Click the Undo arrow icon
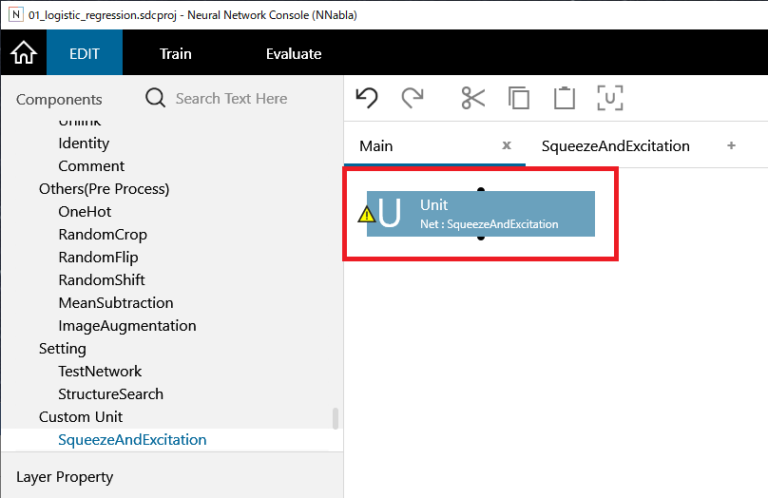The width and height of the screenshot is (768, 498). [x=367, y=97]
